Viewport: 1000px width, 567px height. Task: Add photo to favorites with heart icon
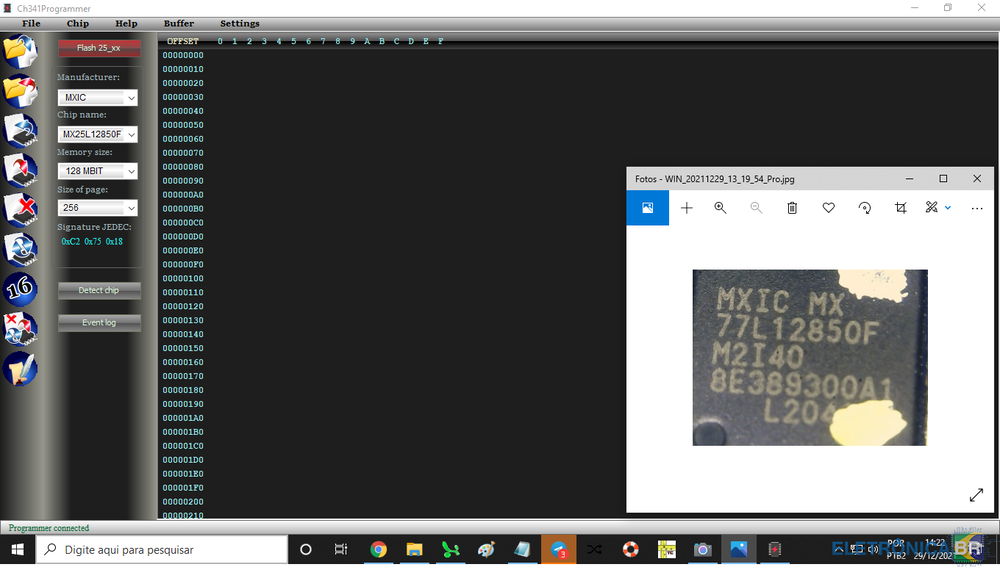tap(828, 208)
